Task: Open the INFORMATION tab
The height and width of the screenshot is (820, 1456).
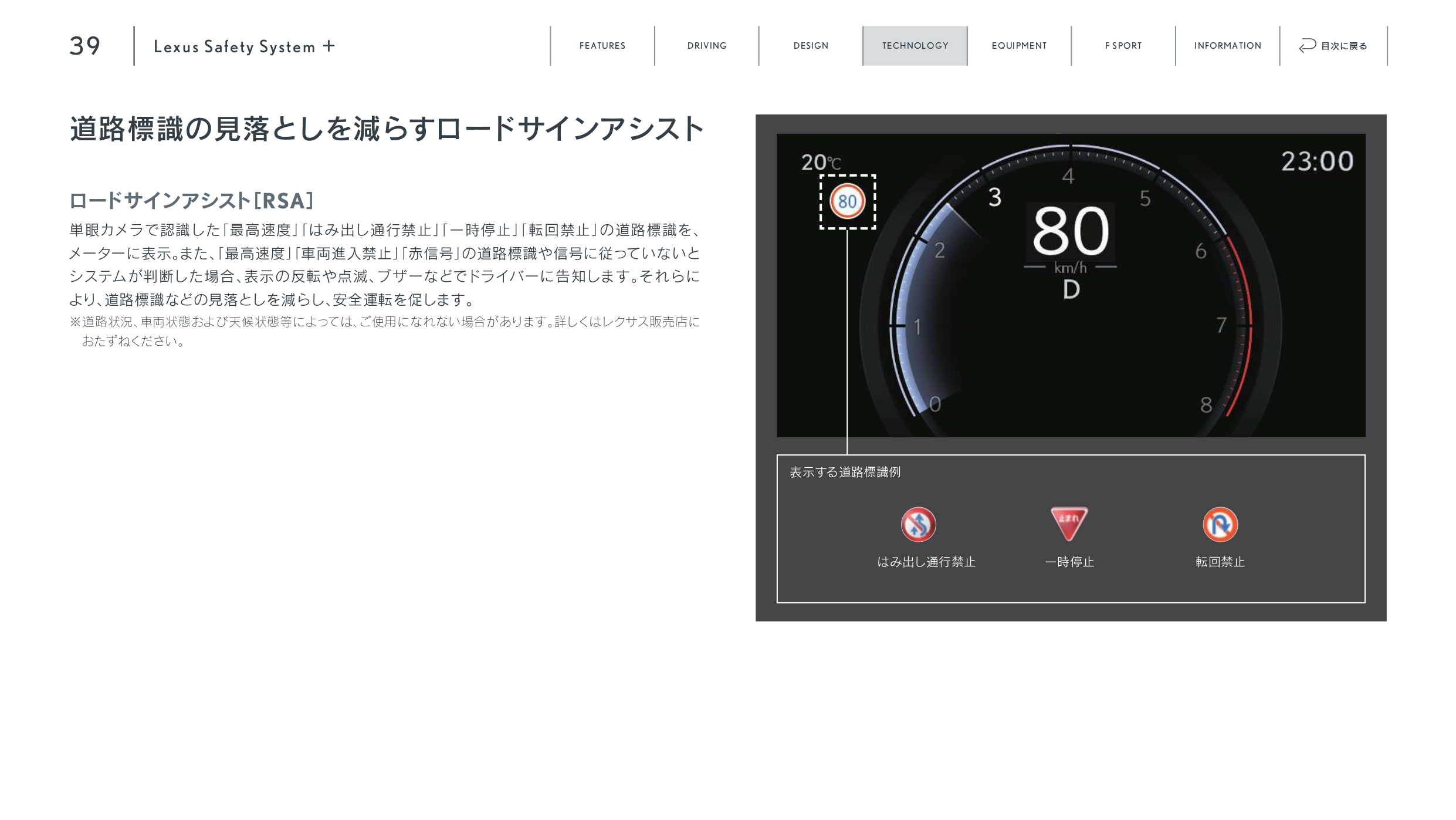Action: click(1227, 46)
